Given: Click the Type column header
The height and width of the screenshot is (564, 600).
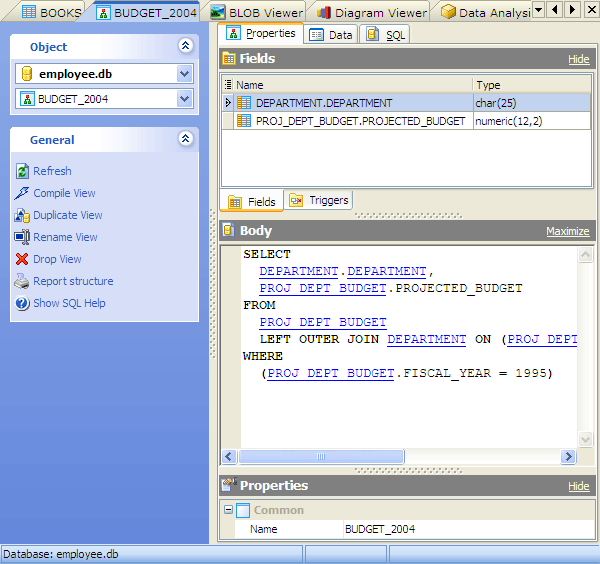Looking at the screenshot, I should coord(532,85).
